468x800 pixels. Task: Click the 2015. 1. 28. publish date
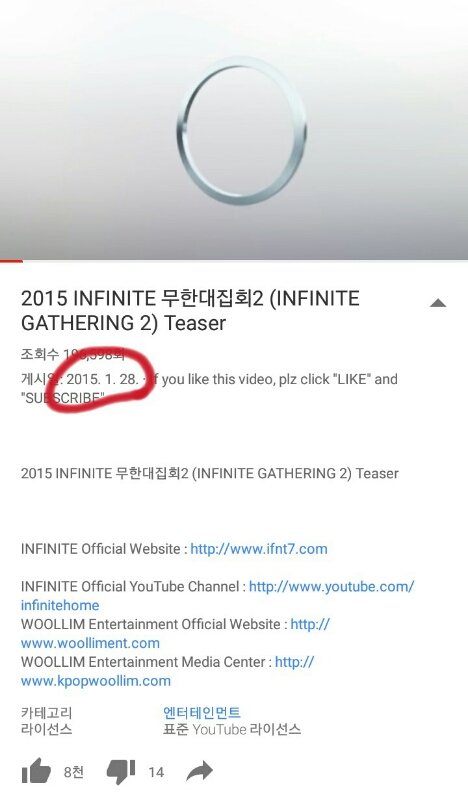click(x=102, y=379)
